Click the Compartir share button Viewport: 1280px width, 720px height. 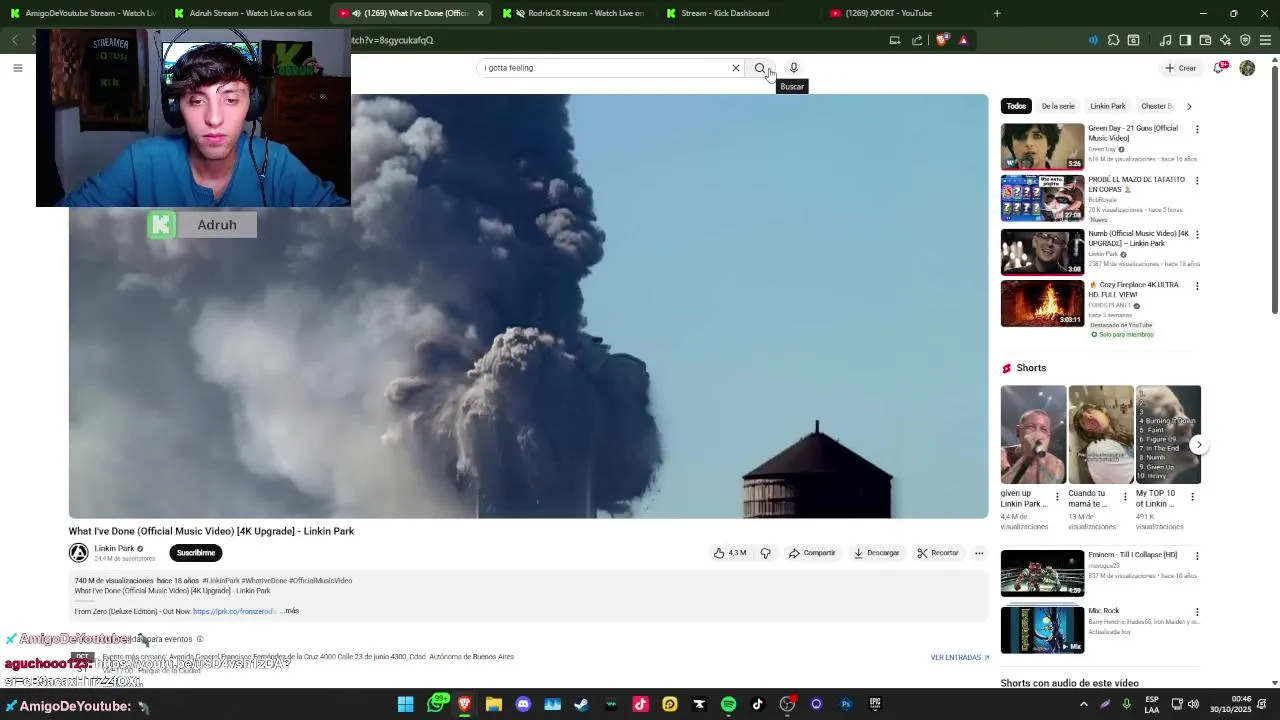(x=812, y=553)
